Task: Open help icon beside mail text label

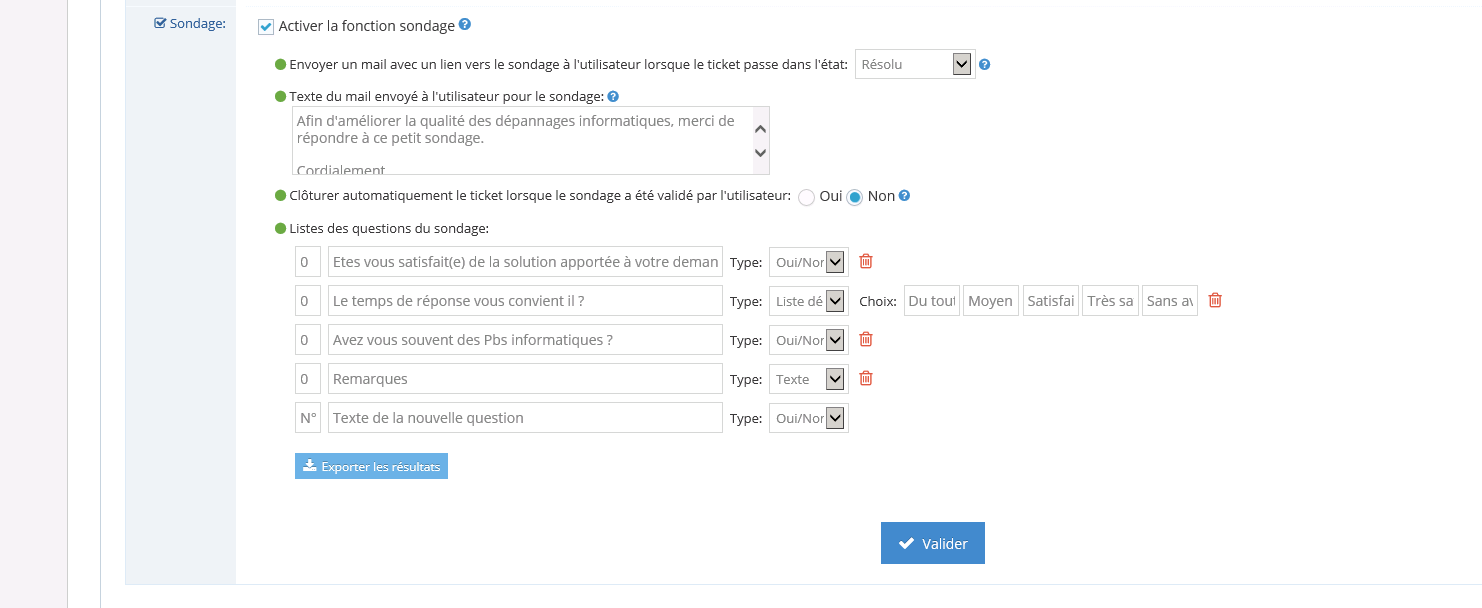Action: click(613, 97)
